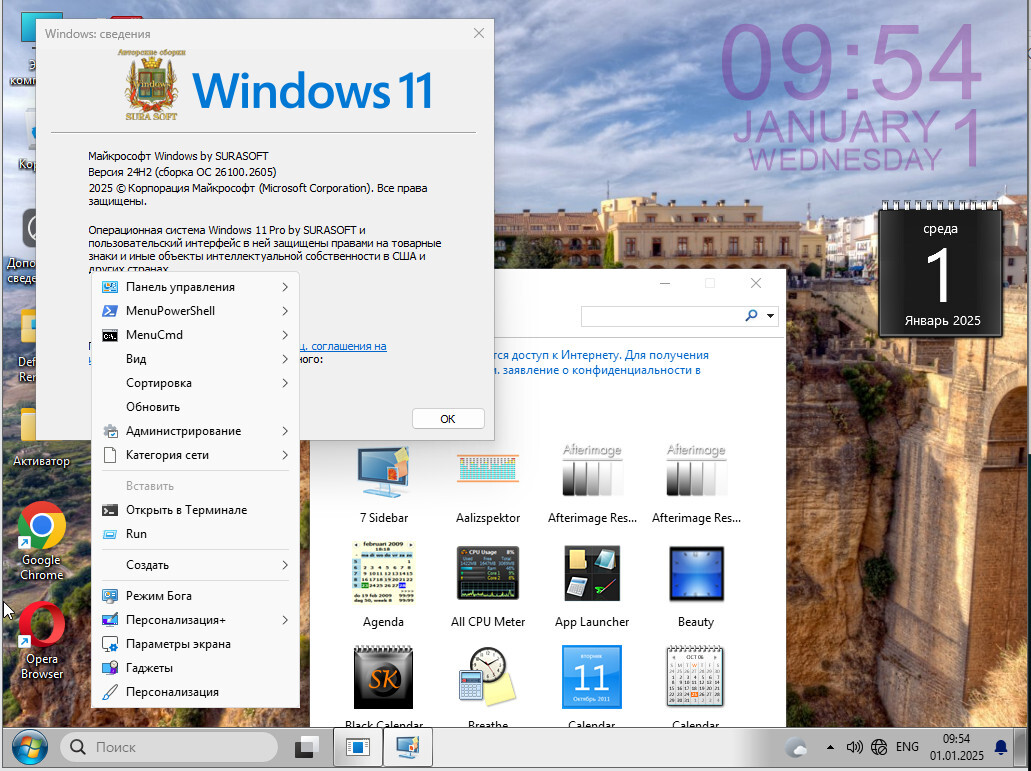Image resolution: width=1031 pixels, height=771 pixels.
Task: Select the All CPU Meter gadget
Action: point(488,573)
